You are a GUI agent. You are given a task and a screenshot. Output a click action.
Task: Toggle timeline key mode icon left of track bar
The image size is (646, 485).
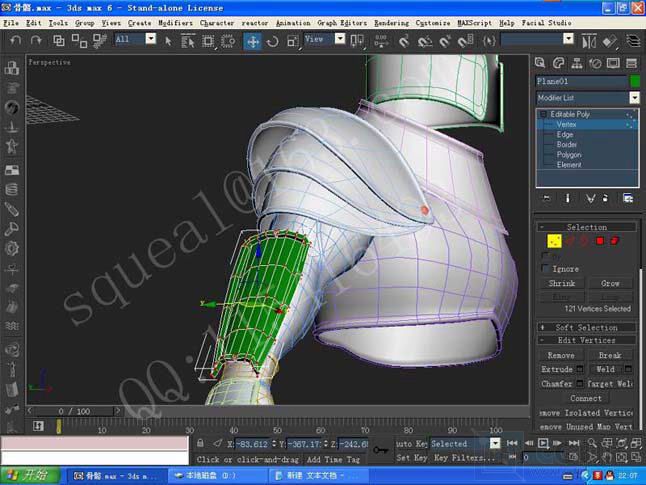click(x=38, y=426)
